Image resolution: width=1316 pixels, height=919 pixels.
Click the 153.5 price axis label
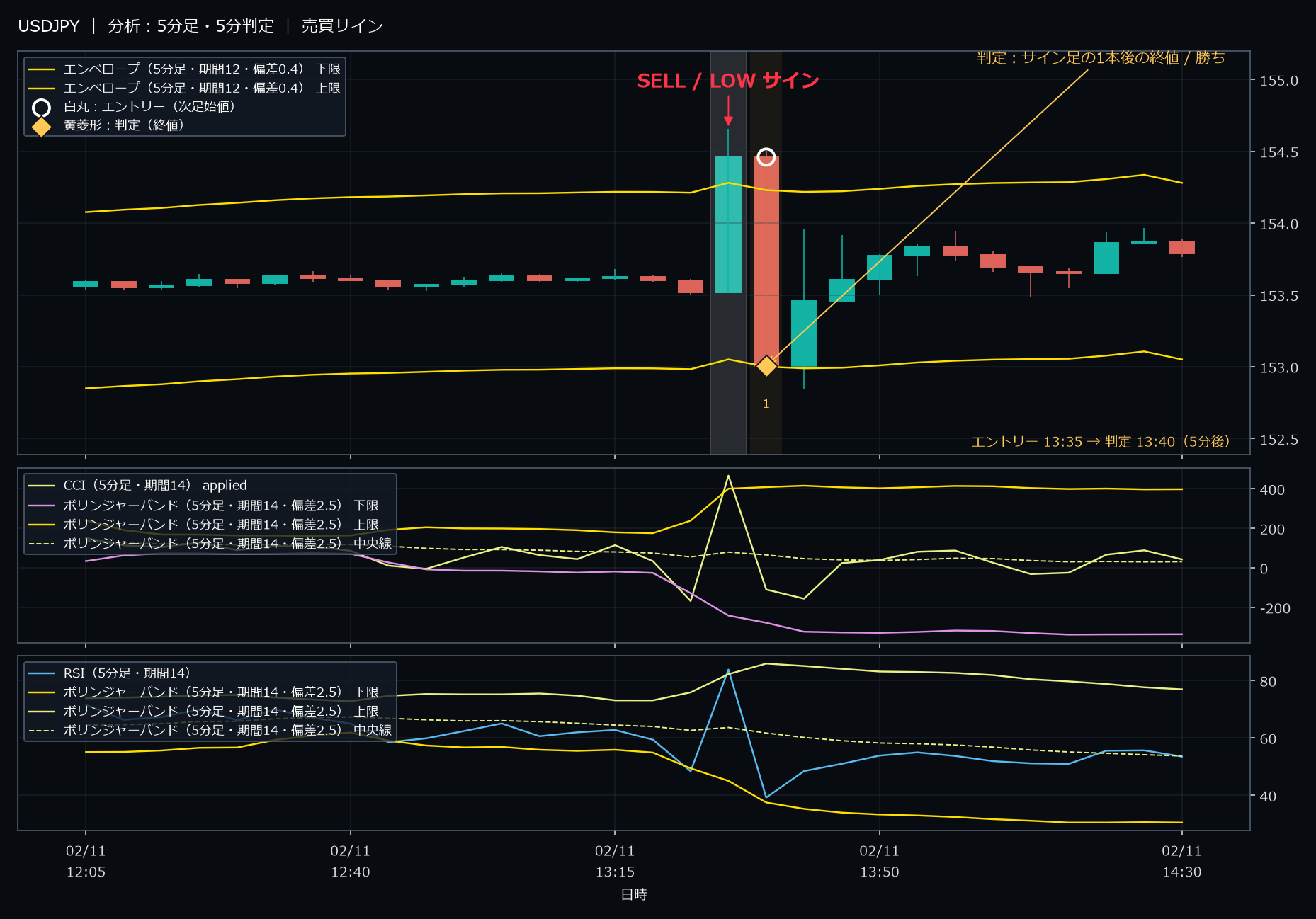pyautogui.click(x=1278, y=296)
